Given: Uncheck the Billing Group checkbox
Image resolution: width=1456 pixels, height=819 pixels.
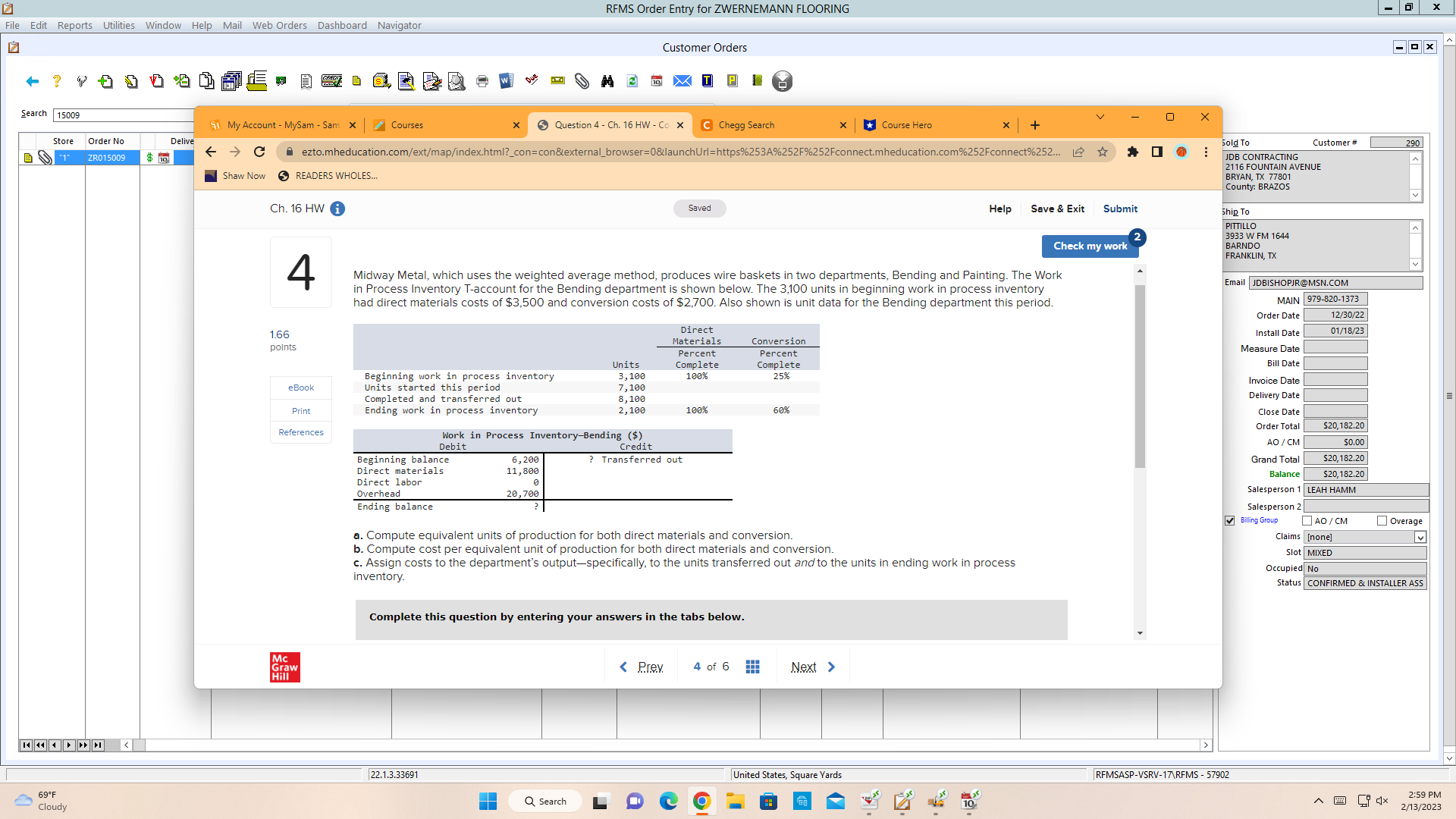Looking at the screenshot, I should pyautogui.click(x=1229, y=521).
